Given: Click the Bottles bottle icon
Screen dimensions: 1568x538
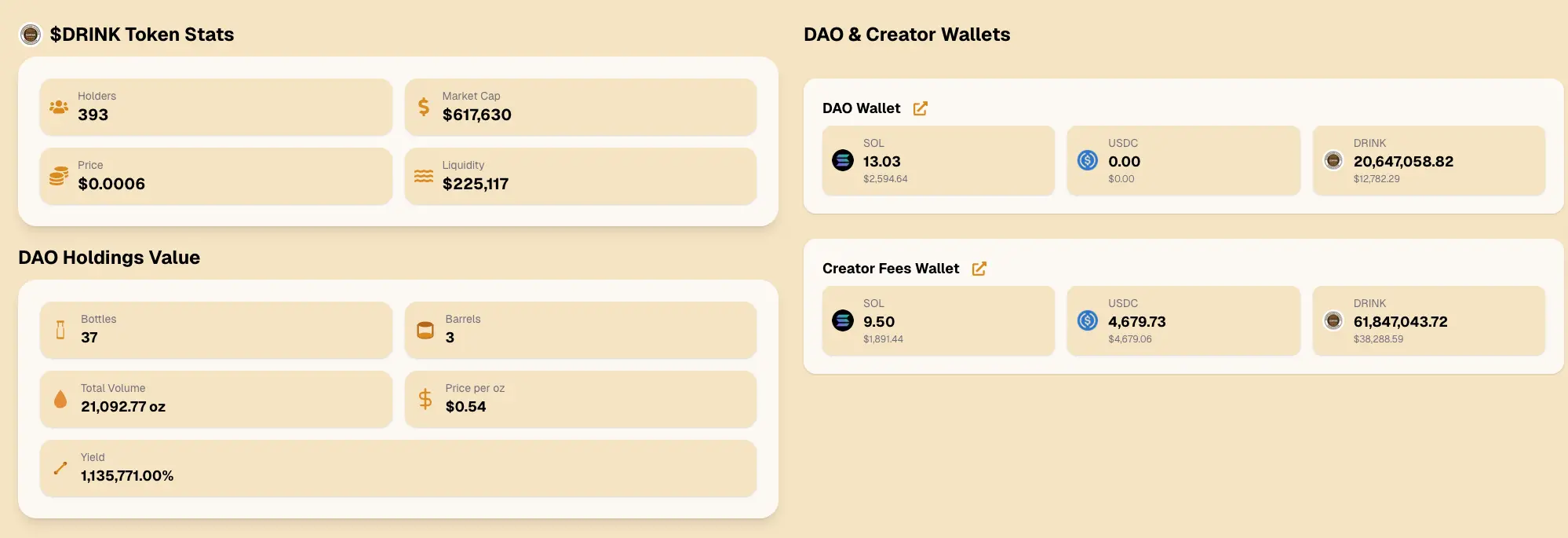Looking at the screenshot, I should pyautogui.click(x=60, y=330).
